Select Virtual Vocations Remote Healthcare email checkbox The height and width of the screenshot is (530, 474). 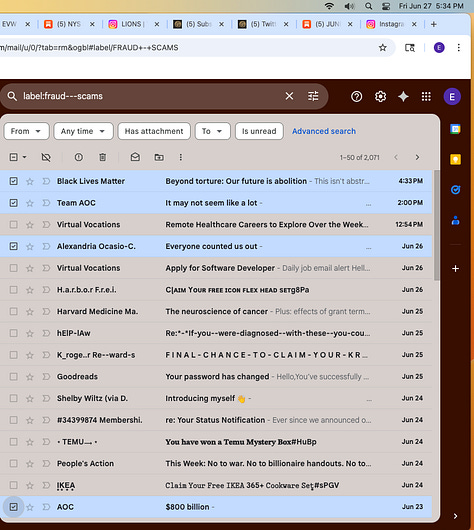click(x=14, y=224)
